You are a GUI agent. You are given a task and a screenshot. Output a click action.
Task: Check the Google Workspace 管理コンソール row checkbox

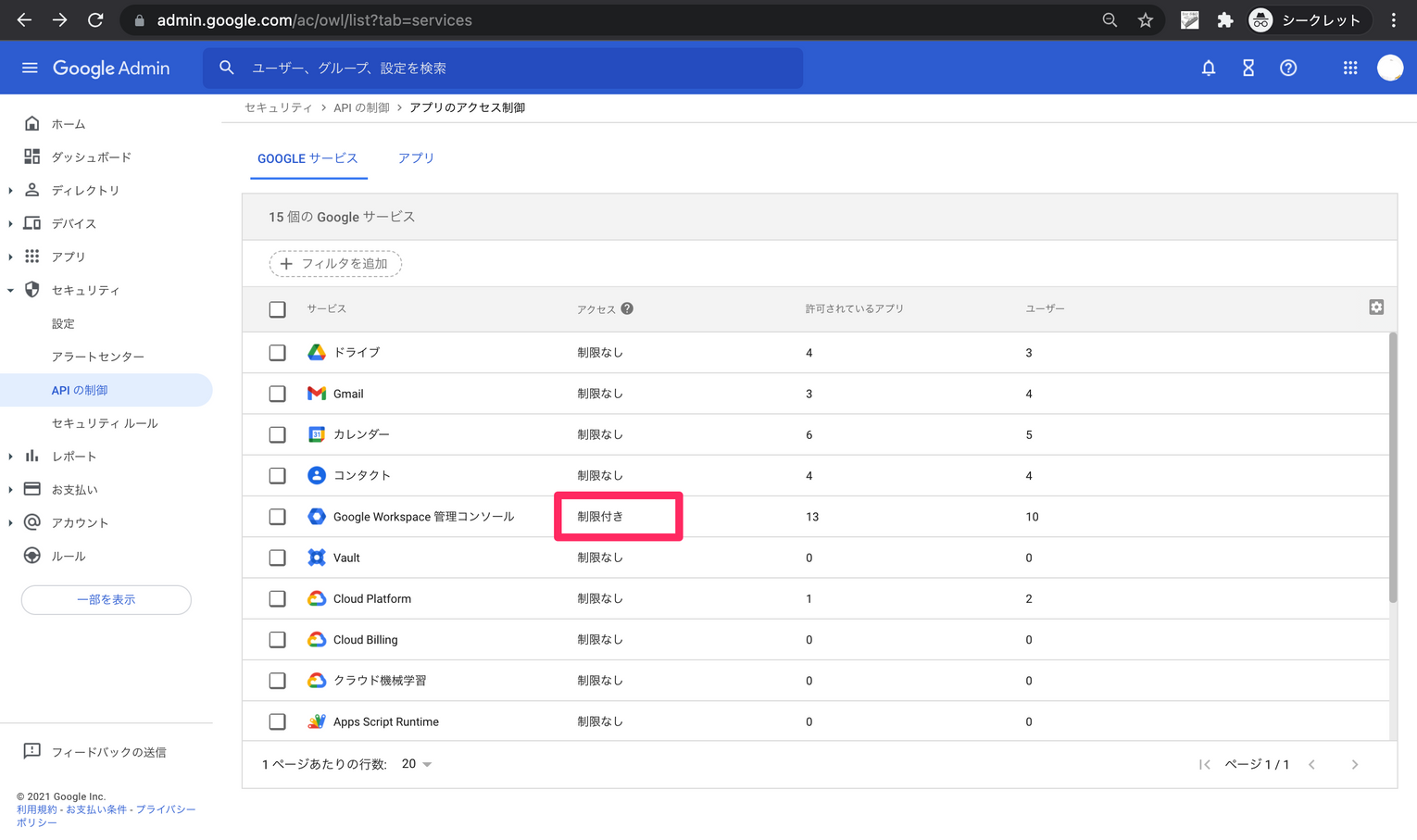tap(277, 517)
